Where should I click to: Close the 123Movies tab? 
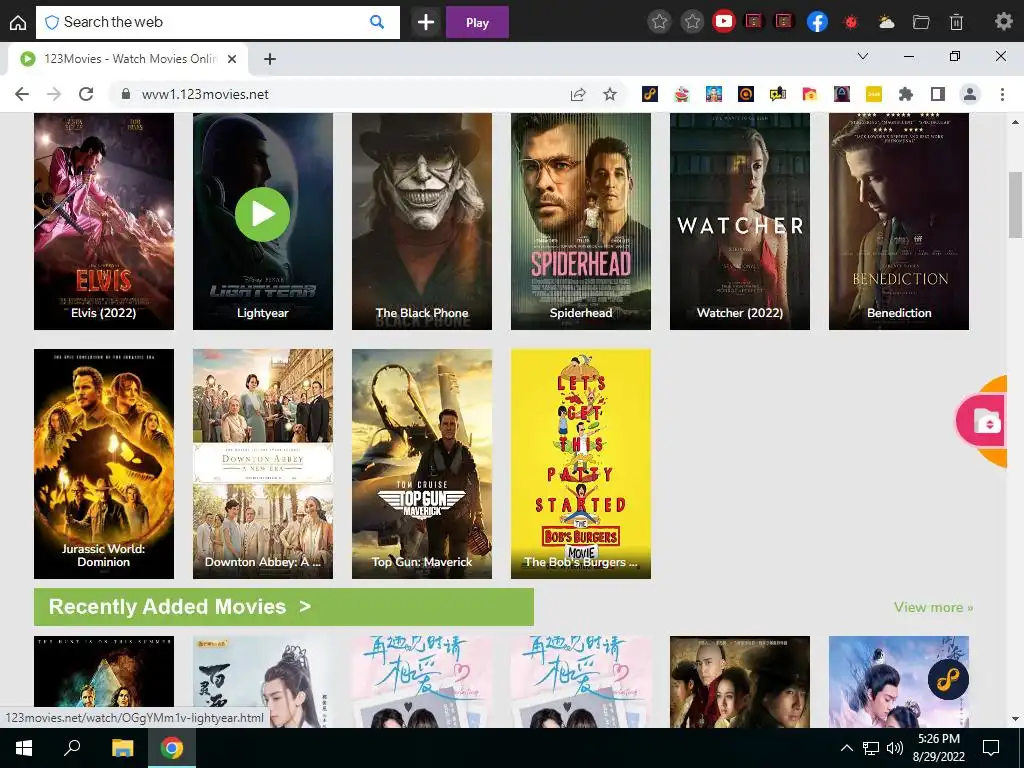(232, 59)
